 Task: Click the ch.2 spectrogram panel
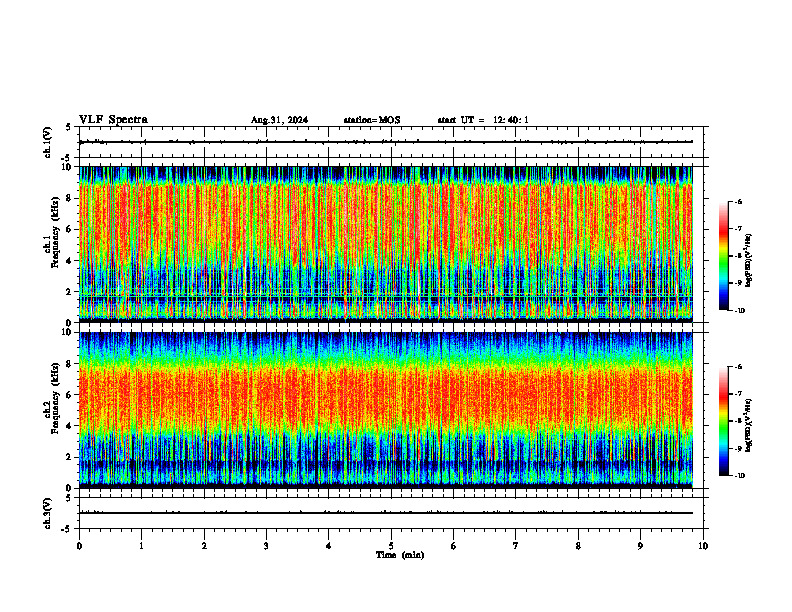coord(386,410)
